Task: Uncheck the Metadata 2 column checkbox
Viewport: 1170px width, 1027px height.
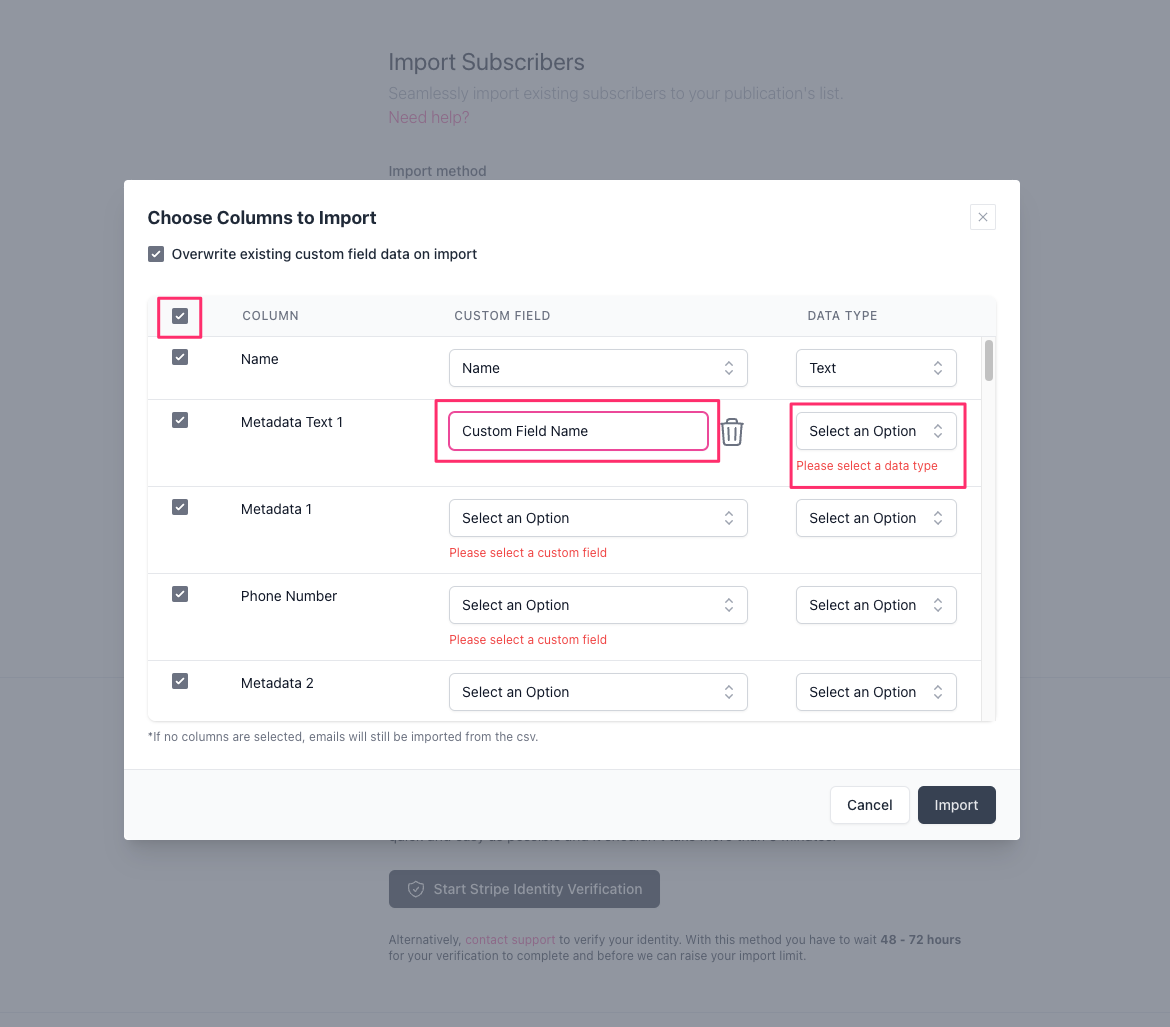Action: point(180,681)
